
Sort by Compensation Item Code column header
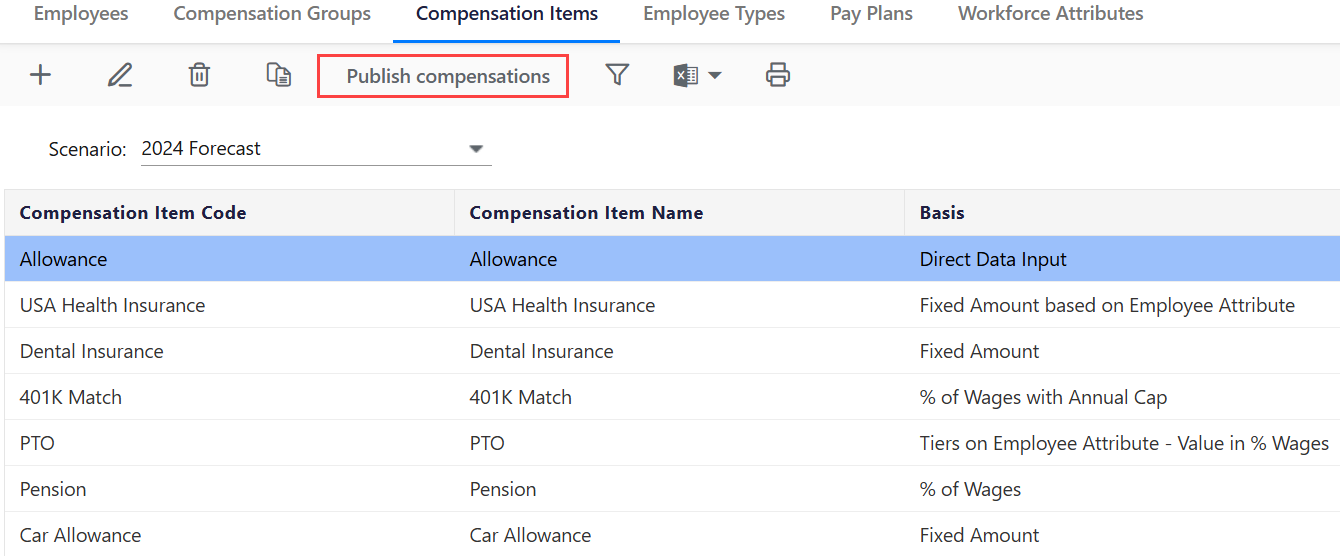(x=133, y=213)
